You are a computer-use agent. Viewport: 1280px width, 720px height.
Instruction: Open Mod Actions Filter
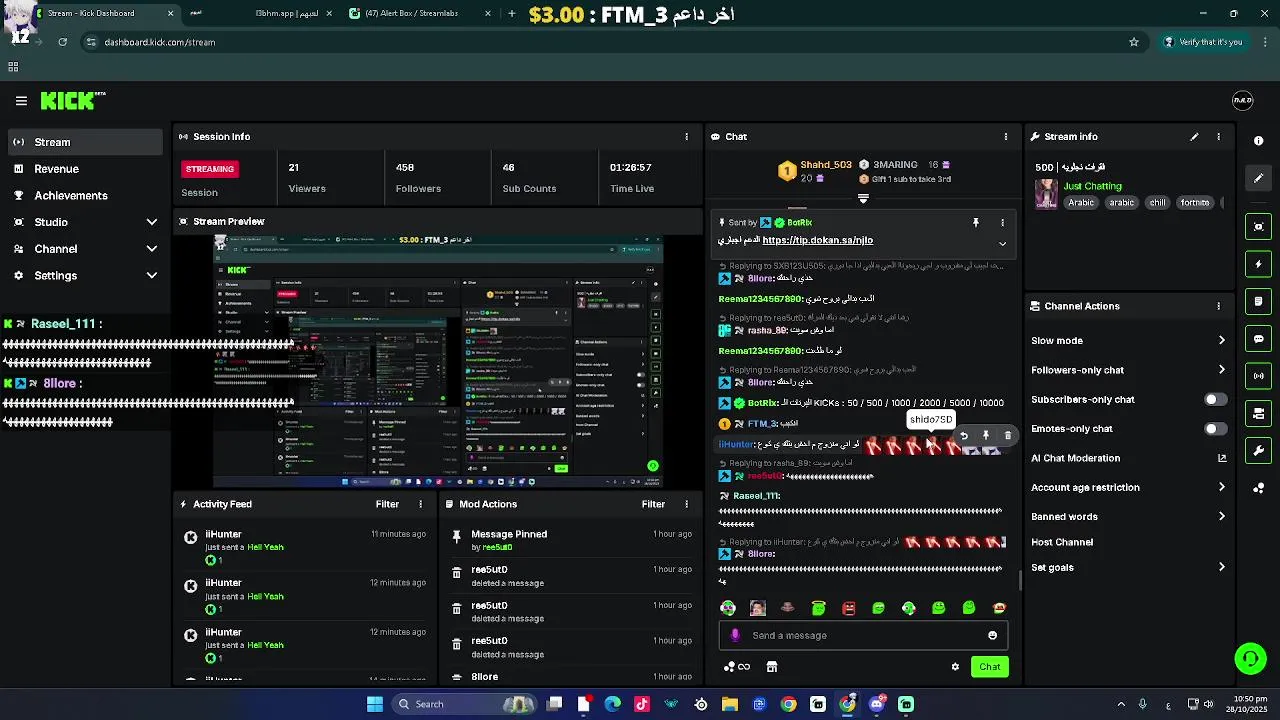pos(653,505)
